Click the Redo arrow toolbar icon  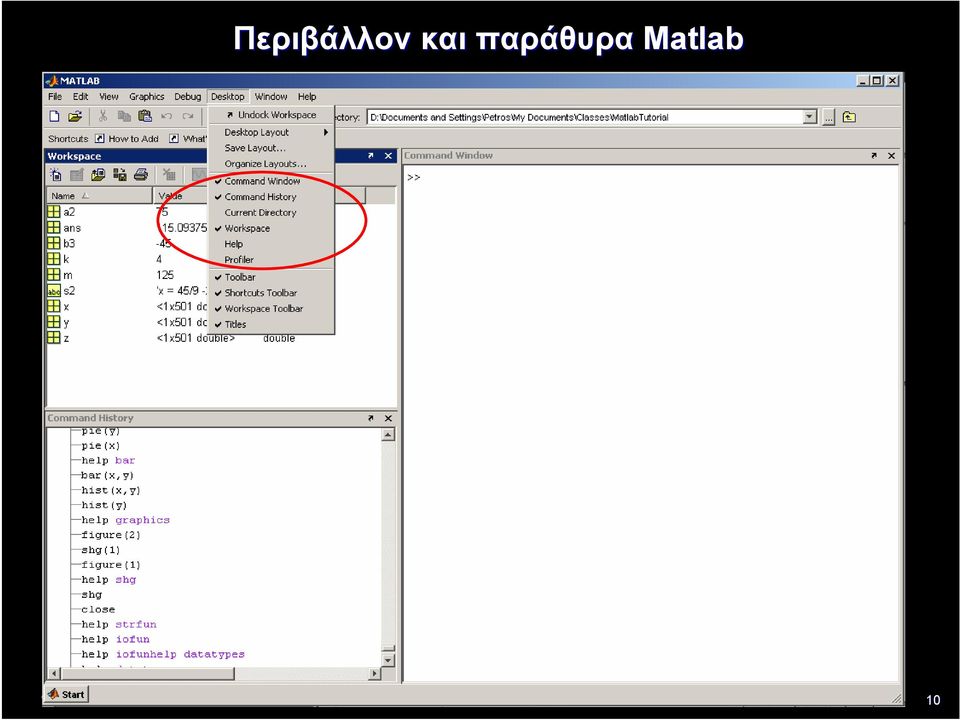pyautogui.click(x=187, y=116)
